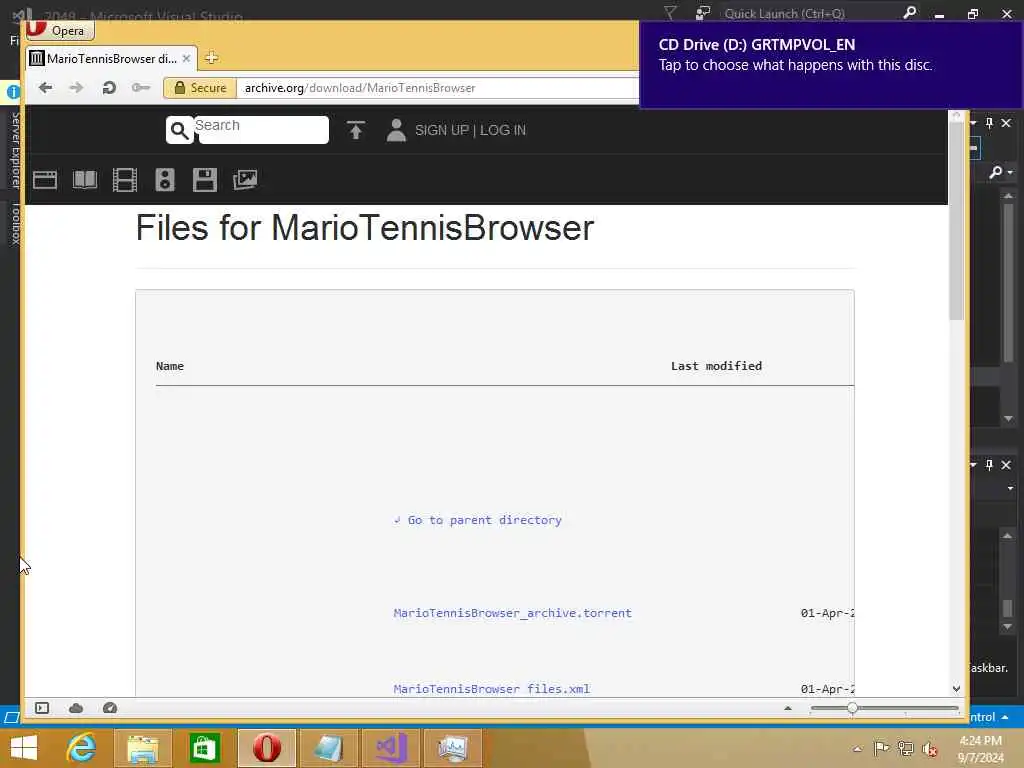Screen dimensions: 1024x768
Task: Open a new Opera tab
Action: [211, 58]
